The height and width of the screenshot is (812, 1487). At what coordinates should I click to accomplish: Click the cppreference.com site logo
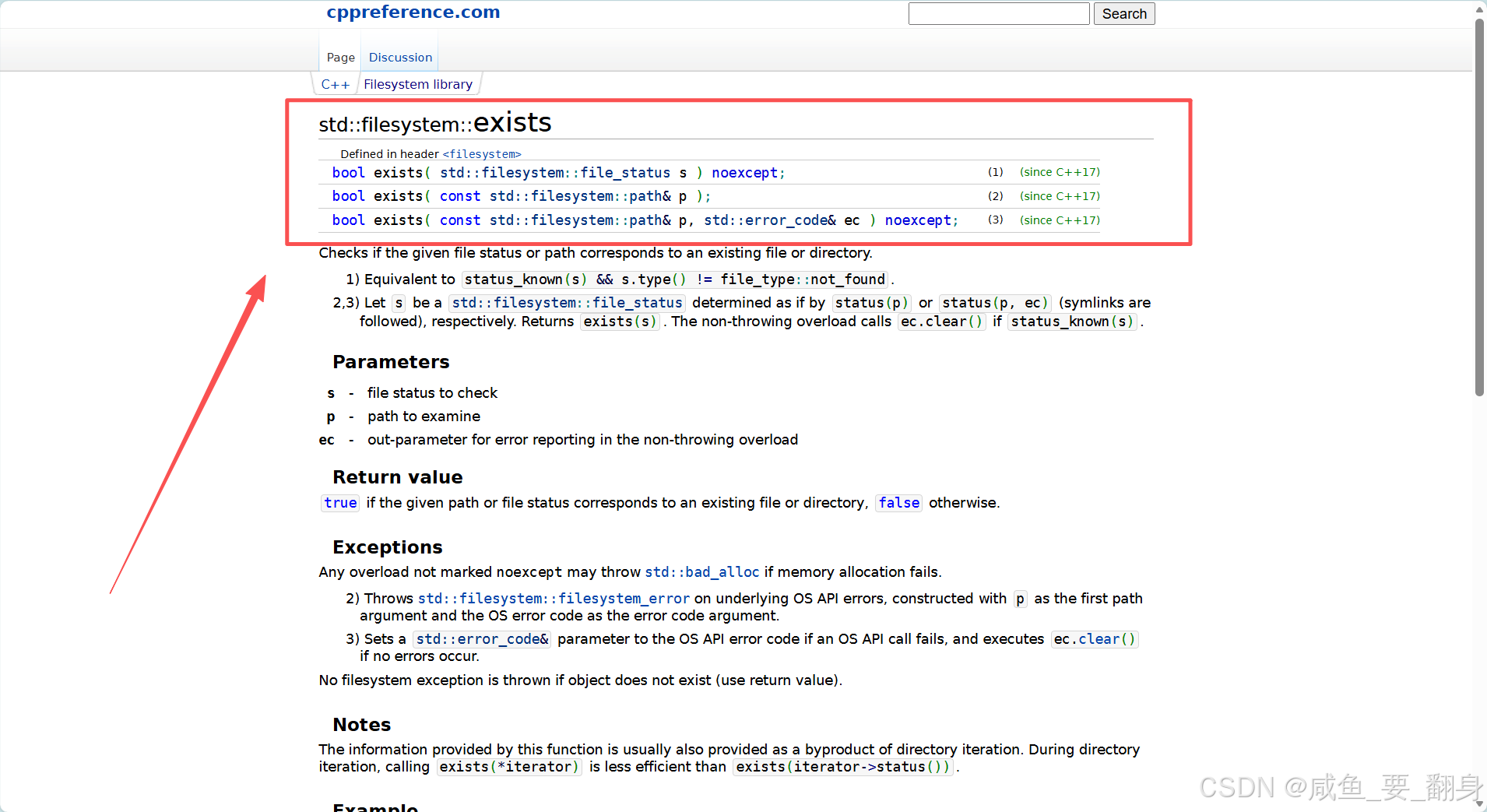[413, 12]
